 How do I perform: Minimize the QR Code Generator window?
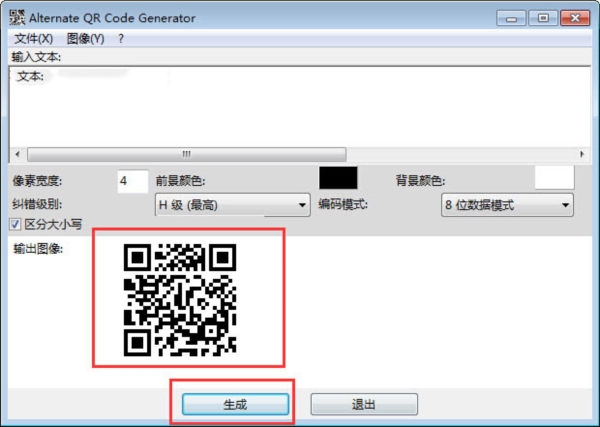(516, 17)
